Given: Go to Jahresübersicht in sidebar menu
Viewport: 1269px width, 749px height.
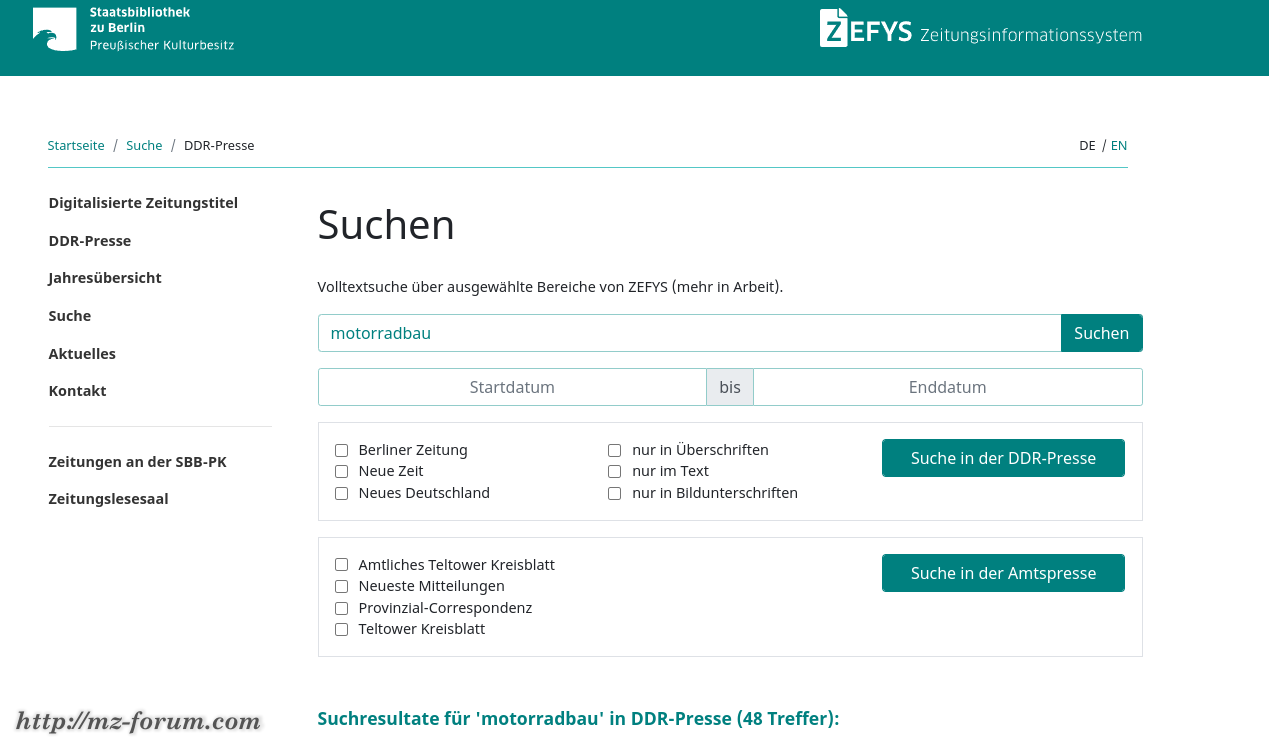Looking at the screenshot, I should point(105,278).
